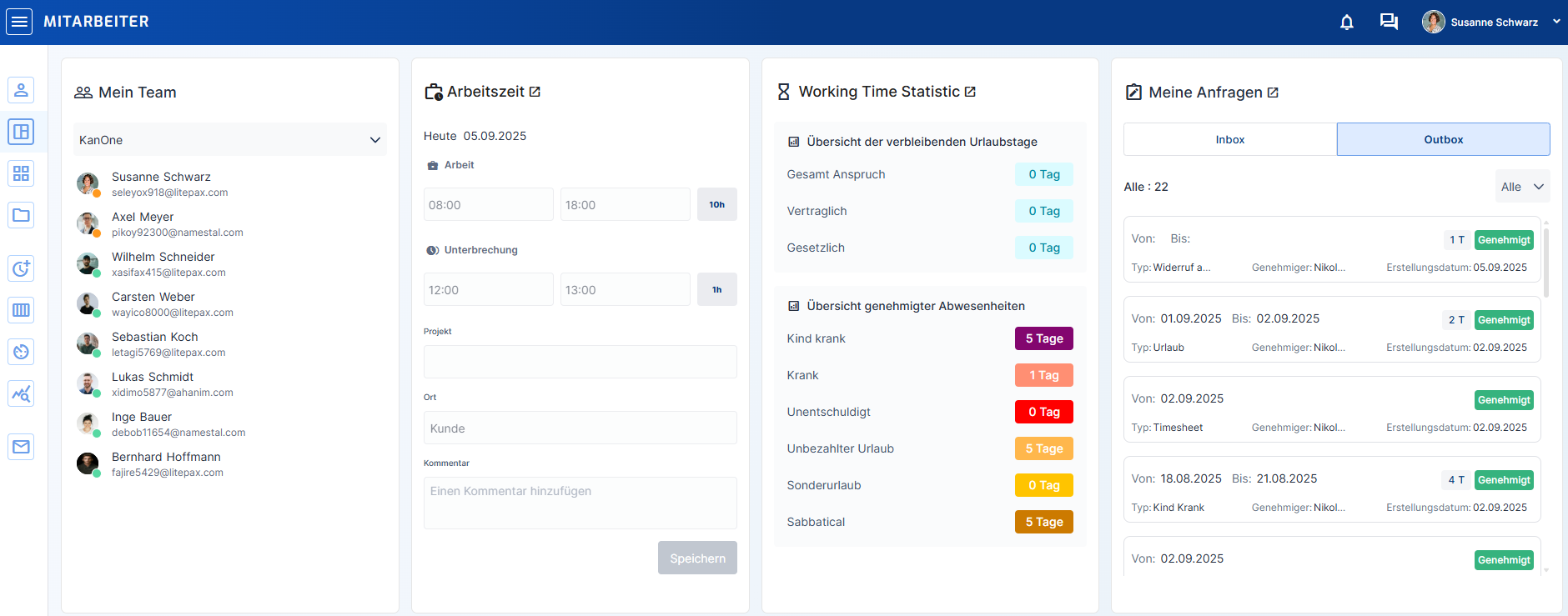Click the notification bell icon

pyautogui.click(x=1346, y=23)
